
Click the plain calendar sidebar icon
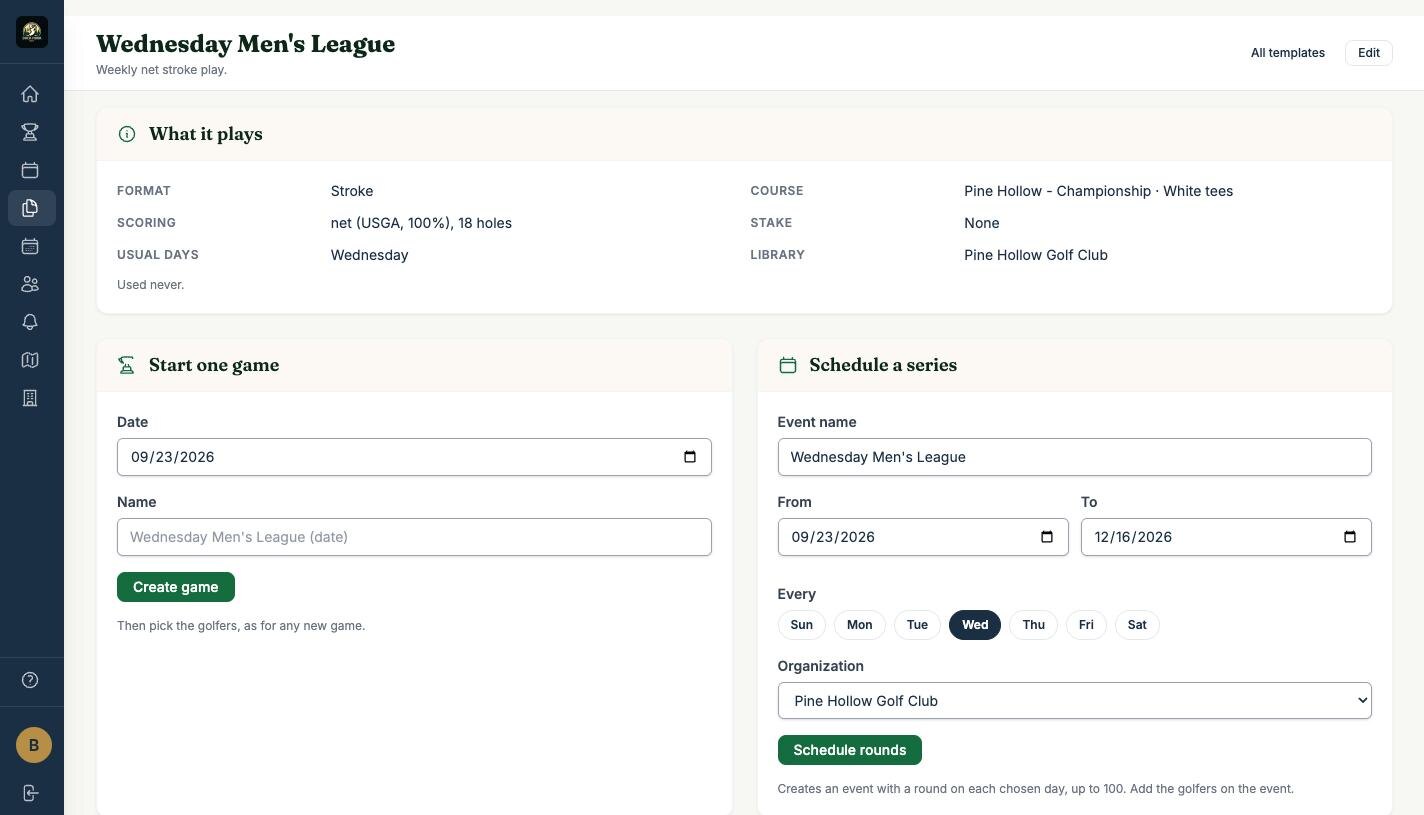(30, 170)
